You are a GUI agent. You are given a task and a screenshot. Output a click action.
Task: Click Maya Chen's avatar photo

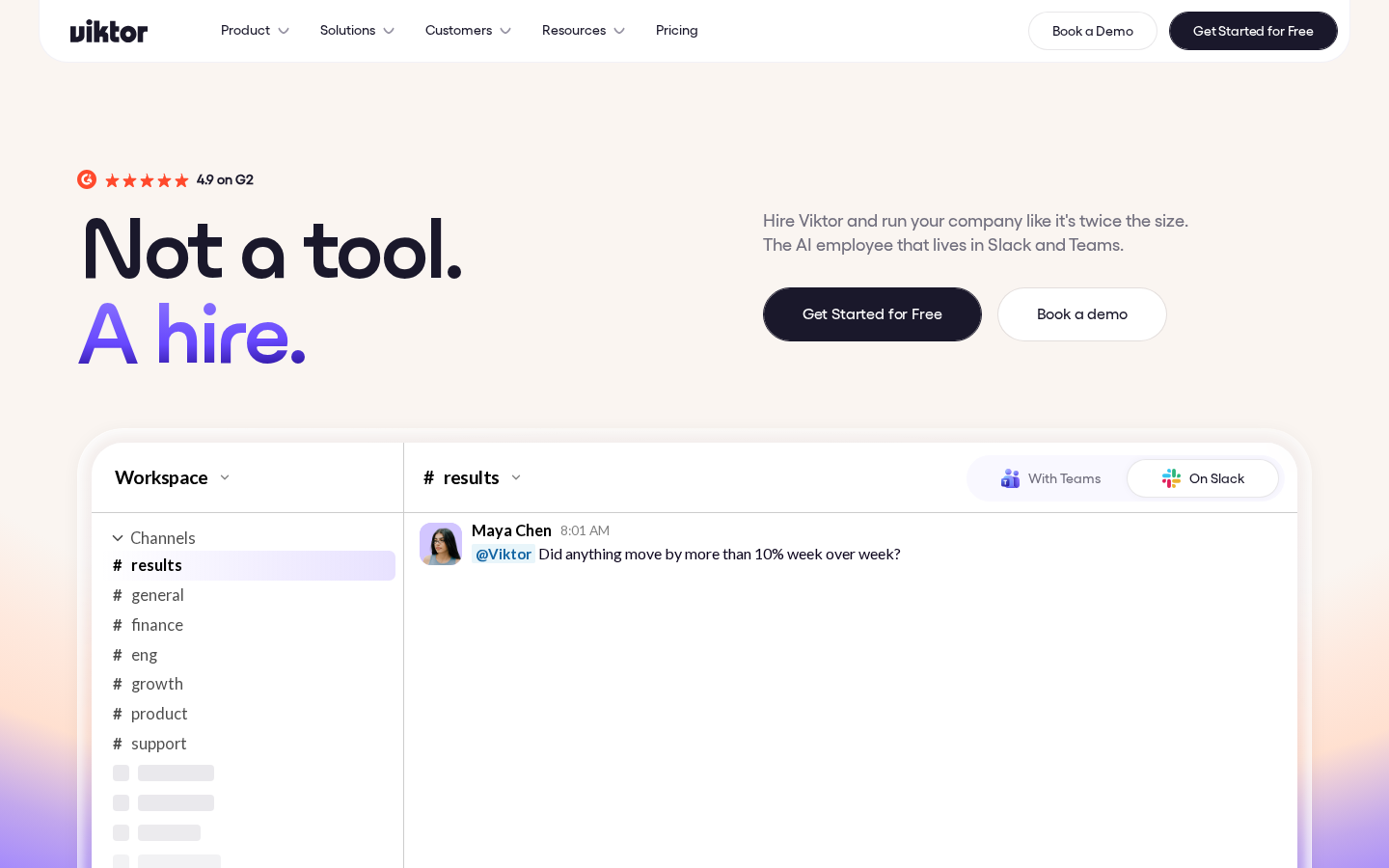[x=441, y=544]
